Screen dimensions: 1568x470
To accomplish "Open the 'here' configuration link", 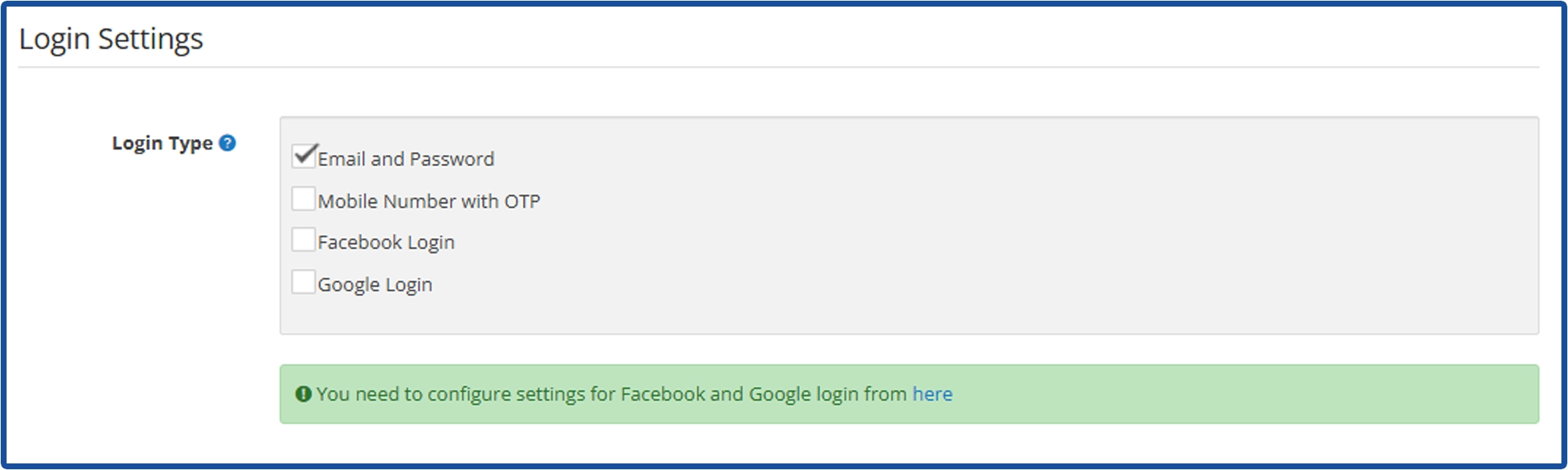I will (x=932, y=394).
